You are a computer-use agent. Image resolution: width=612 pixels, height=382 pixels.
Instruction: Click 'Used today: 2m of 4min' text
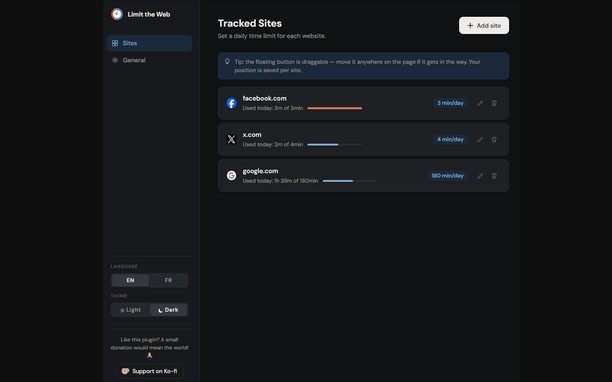point(273,144)
